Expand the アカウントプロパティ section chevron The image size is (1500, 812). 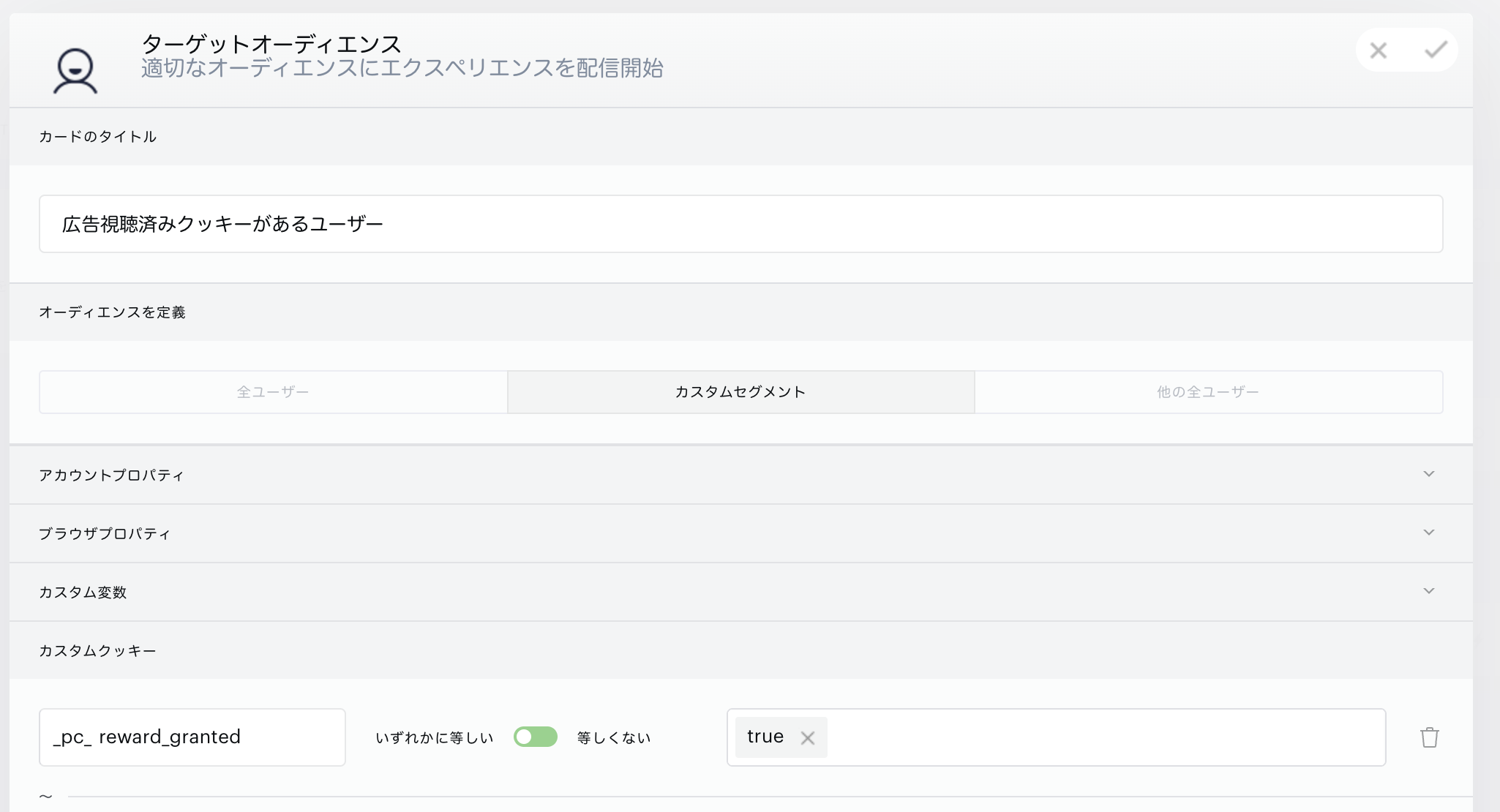[1428, 474]
